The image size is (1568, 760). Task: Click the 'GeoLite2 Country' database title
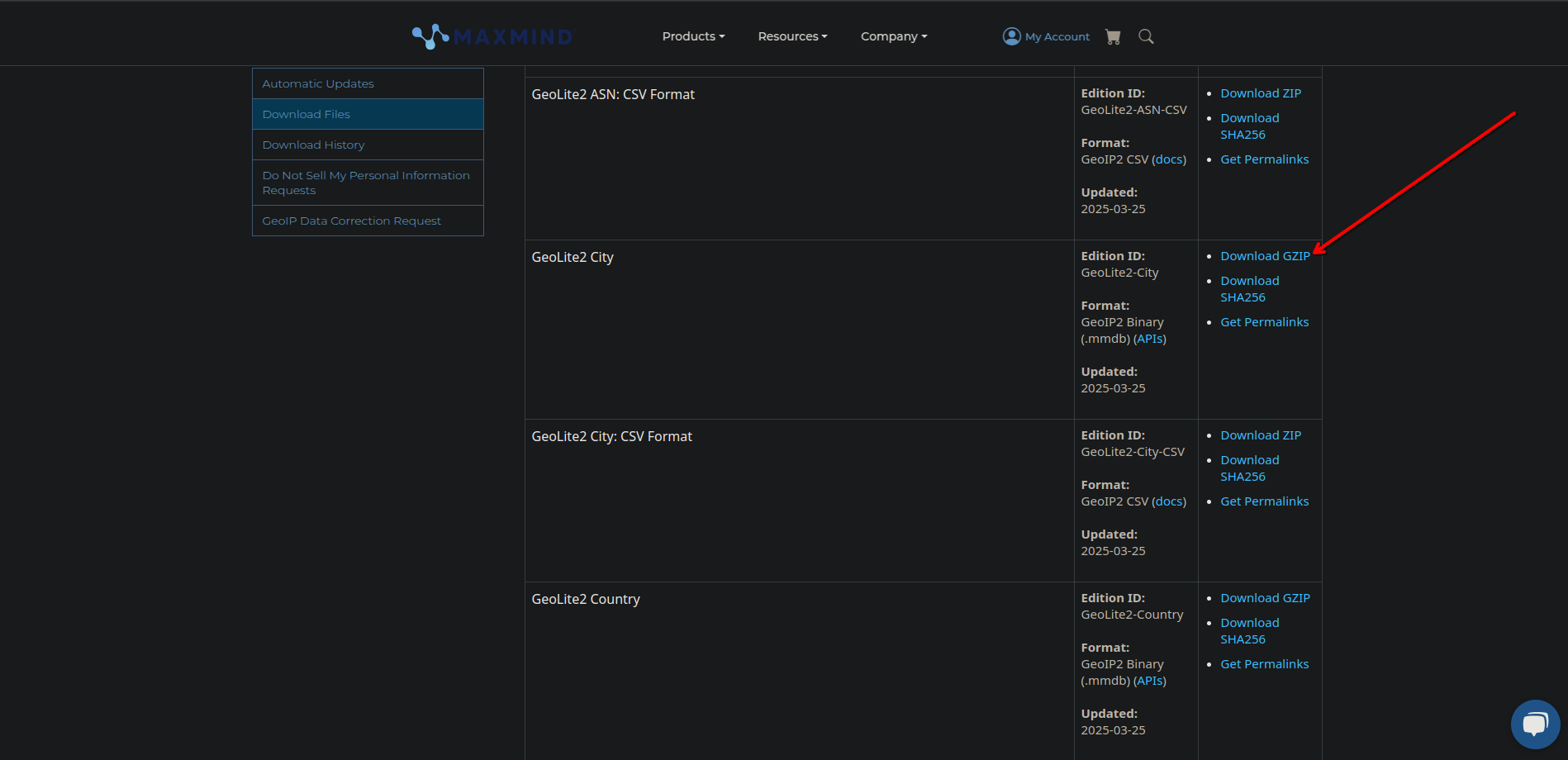pyautogui.click(x=586, y=599)
